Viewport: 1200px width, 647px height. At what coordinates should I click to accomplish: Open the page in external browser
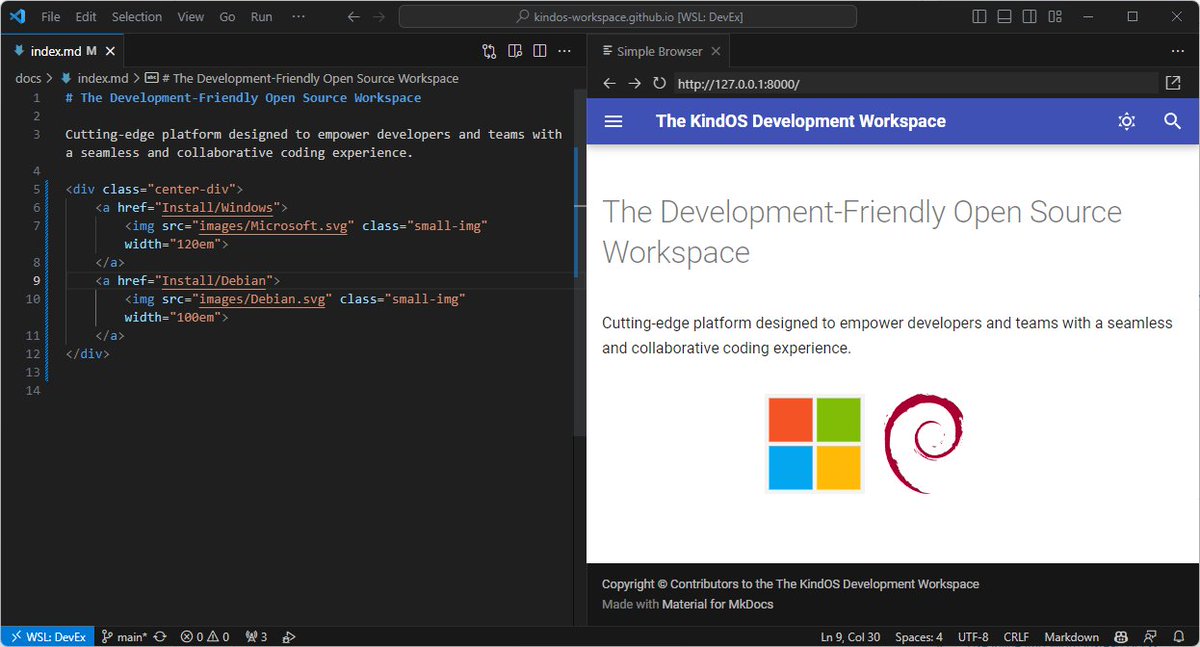(1174, 84)
